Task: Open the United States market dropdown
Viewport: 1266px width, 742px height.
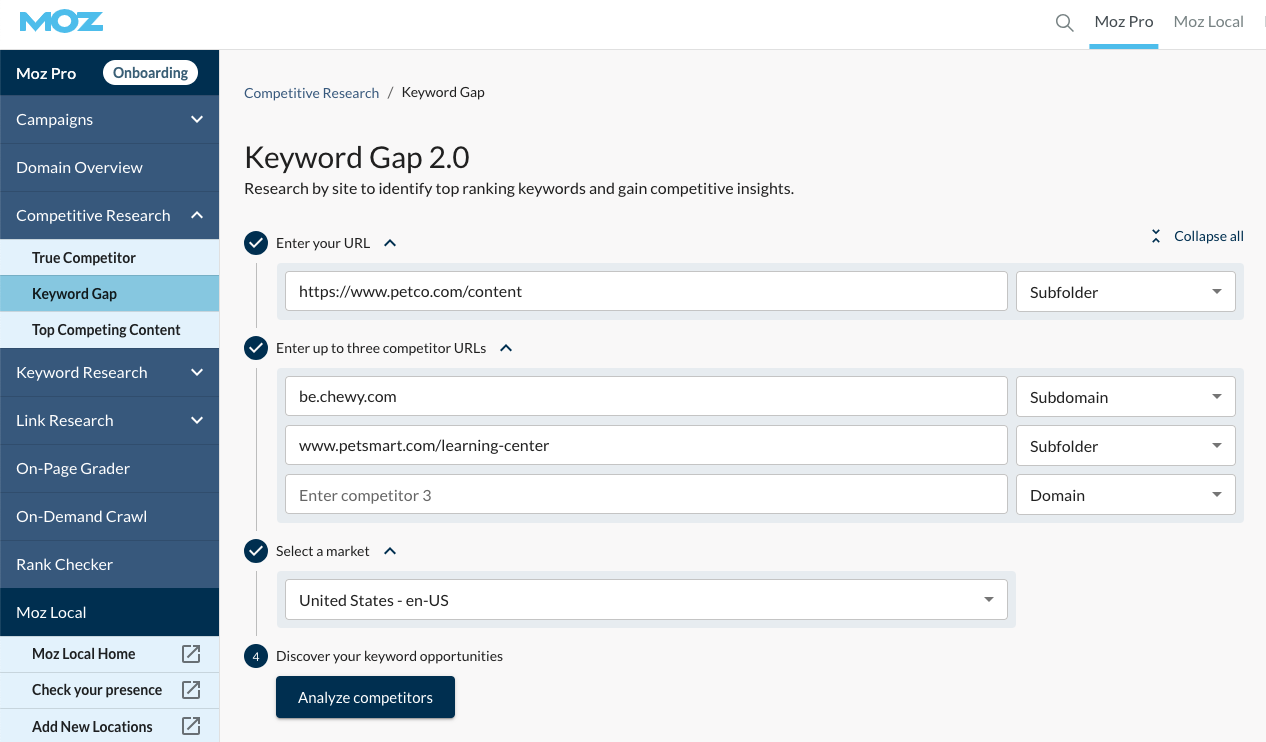Action: click(x=646, y=600)
